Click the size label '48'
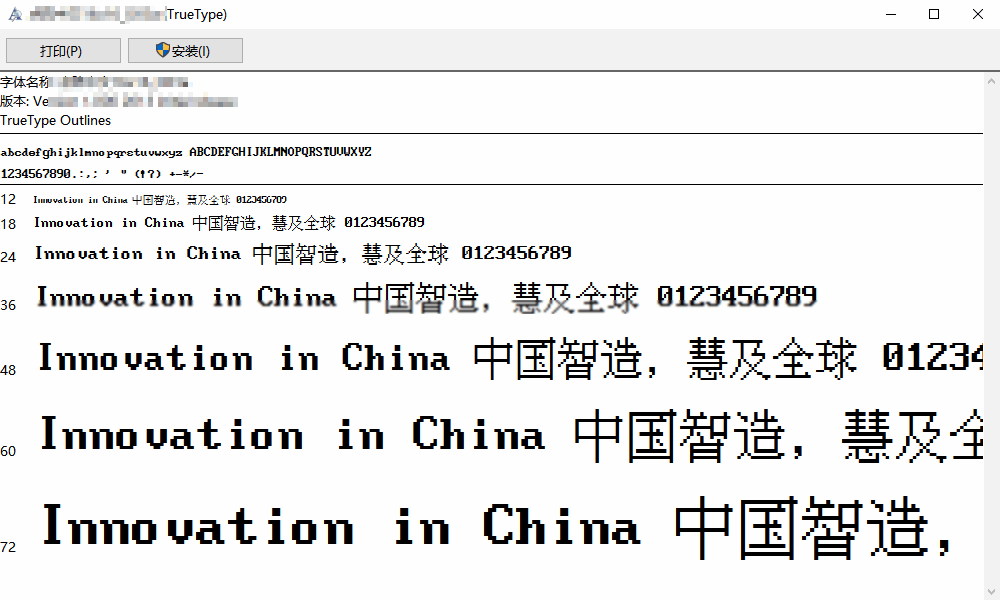This screenshot has height=600, width=1000. point(8,370)
